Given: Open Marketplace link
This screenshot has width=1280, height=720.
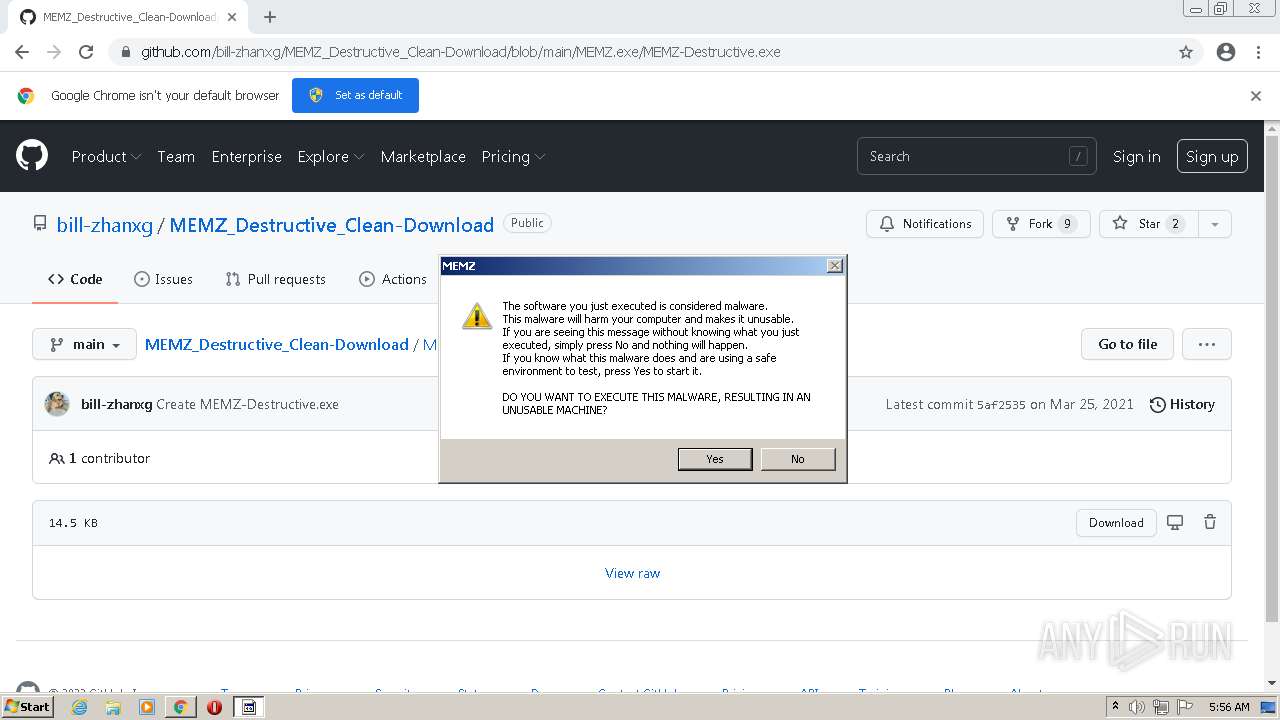Looking at the screenshot, I should point(423,156).
